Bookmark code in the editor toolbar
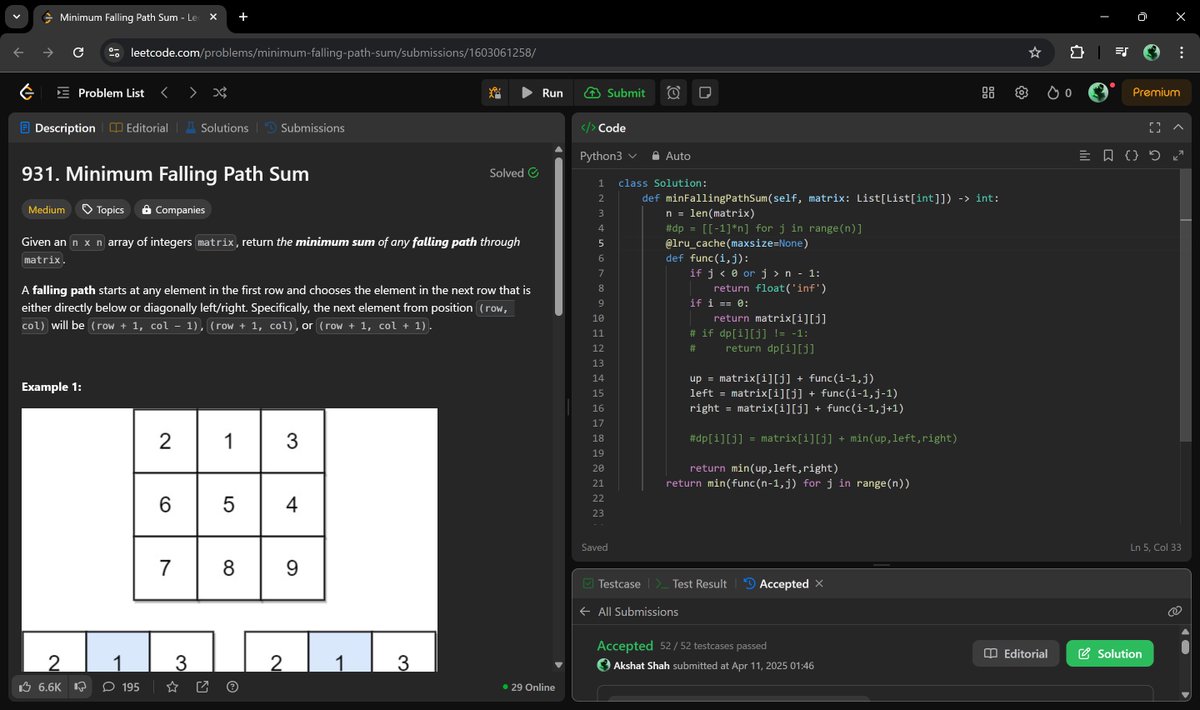This screenshot has height=710, width=1200. tap(1108, 156)
